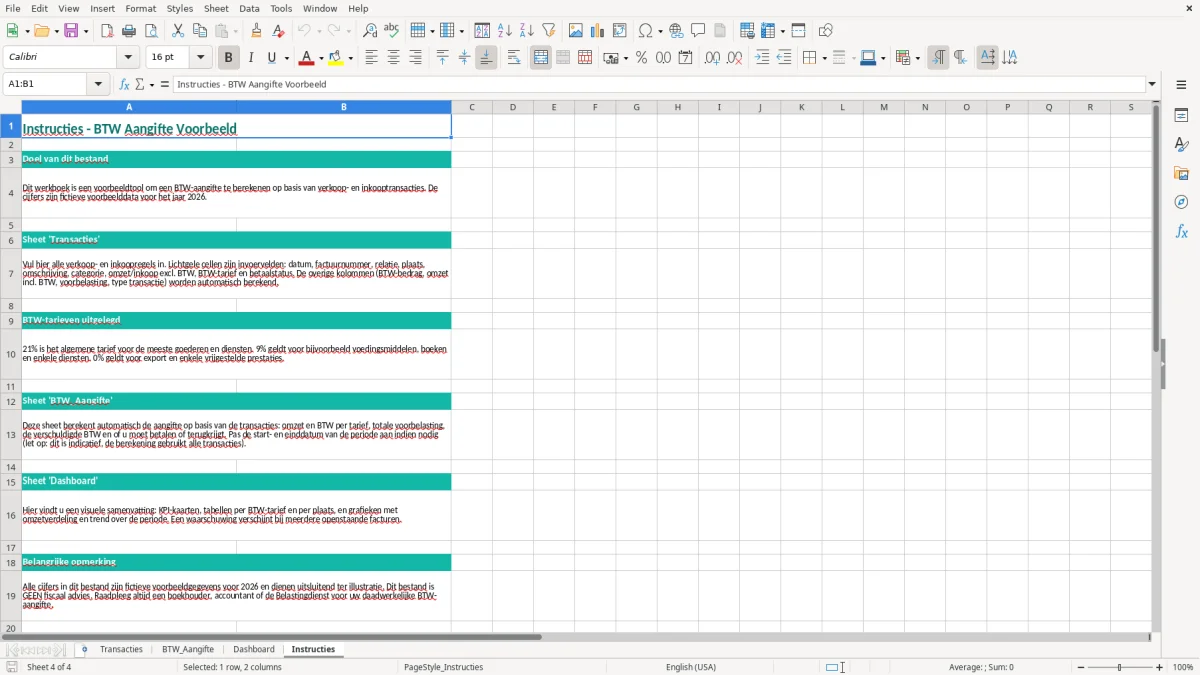Switch to the BTW_Aangifte sheet tab

[188, 649]
